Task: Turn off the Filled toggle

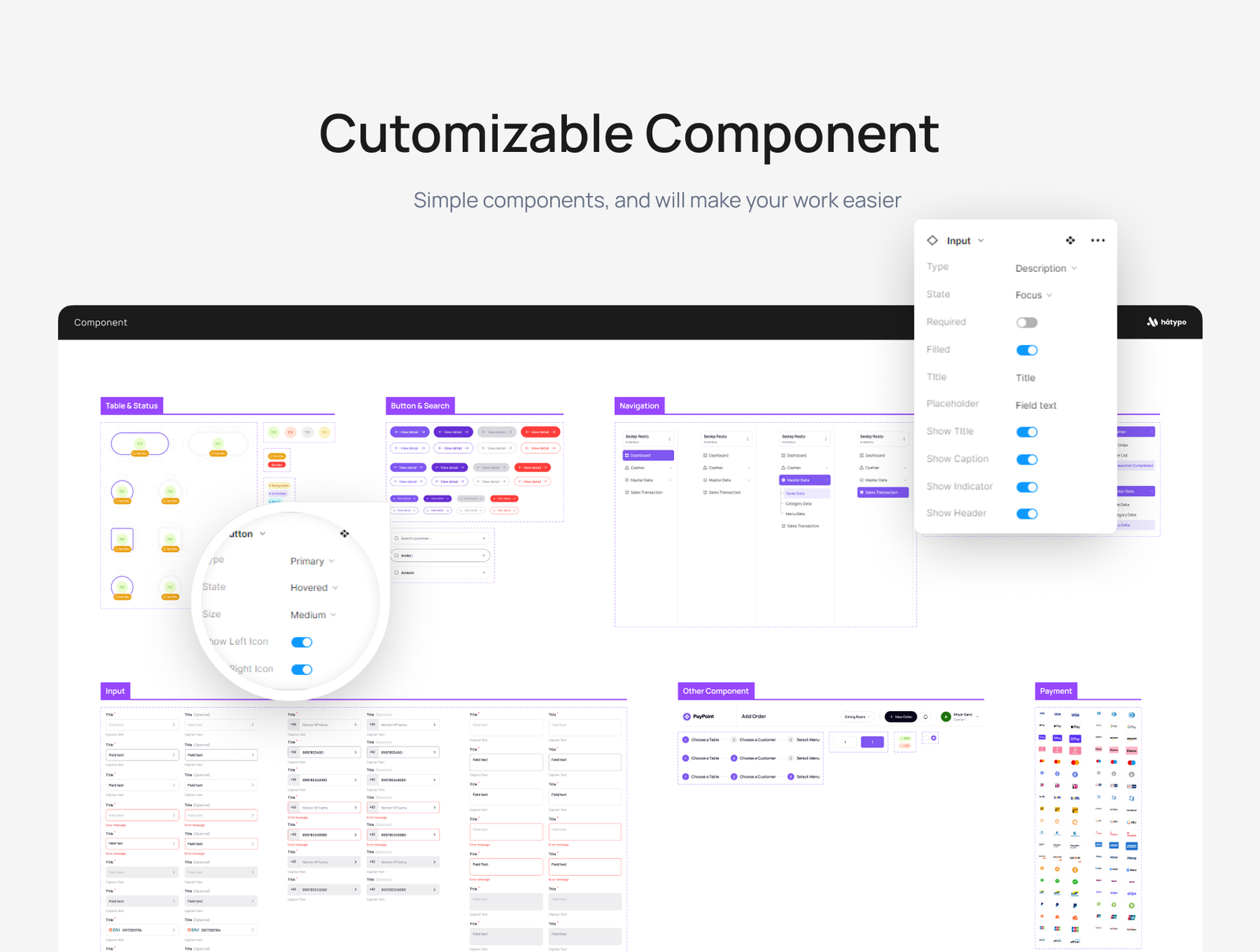Action: pos(1027,350)
